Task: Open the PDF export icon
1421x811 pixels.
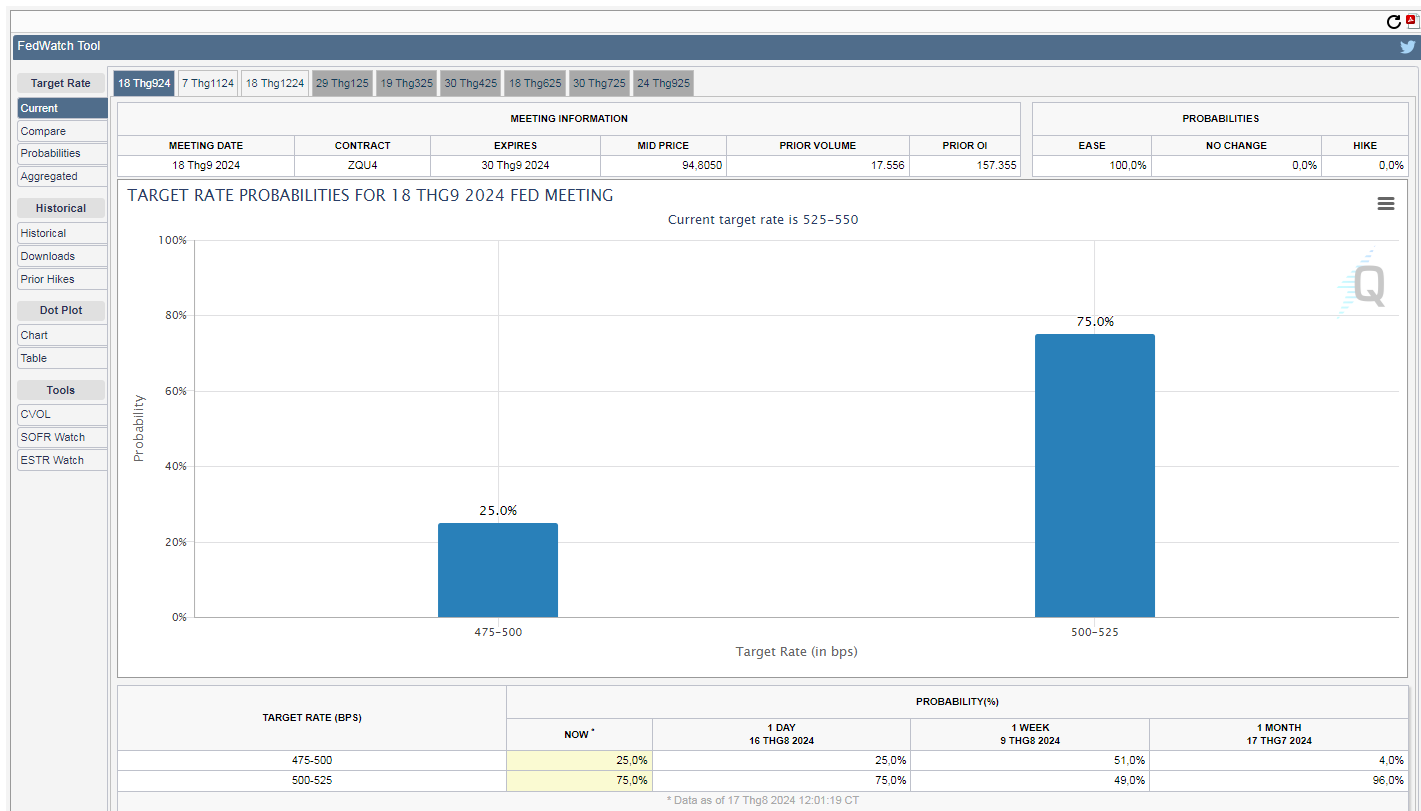Action: pyautogui.click(x=1411, y=21)
